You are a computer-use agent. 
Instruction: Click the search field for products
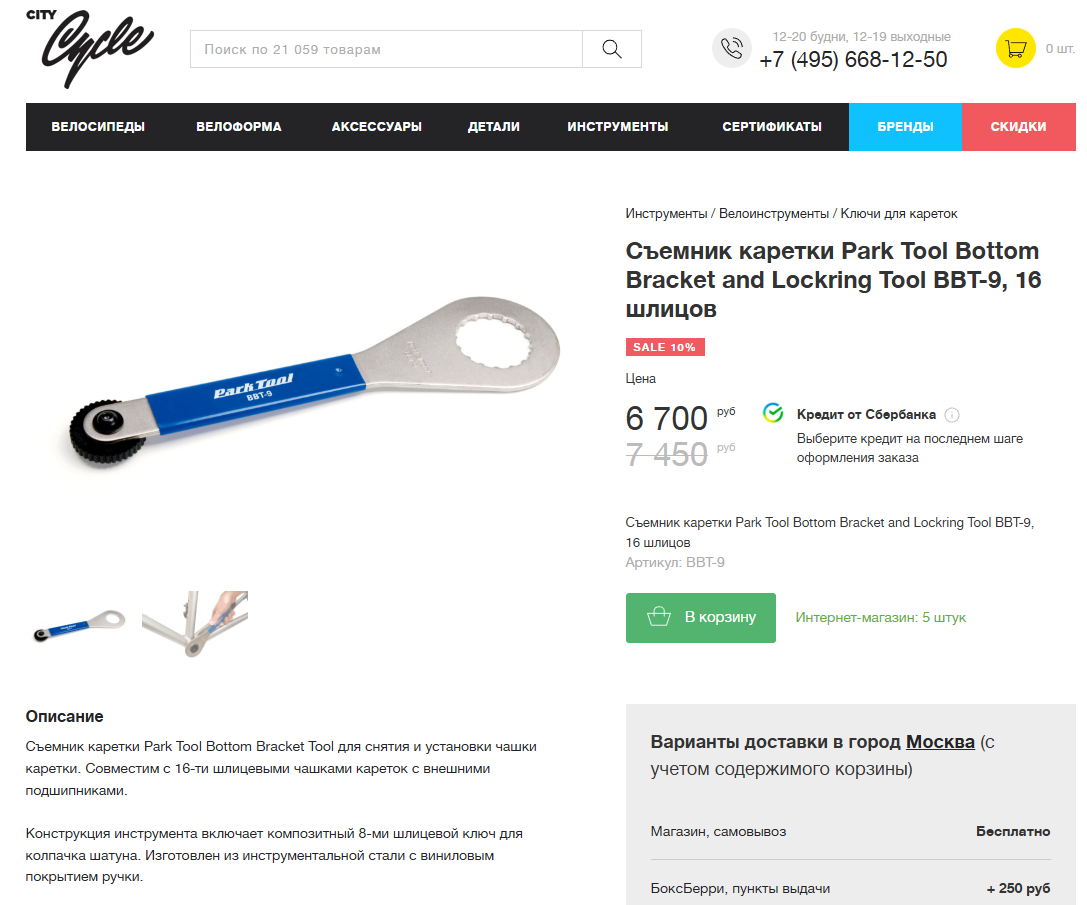386,49
